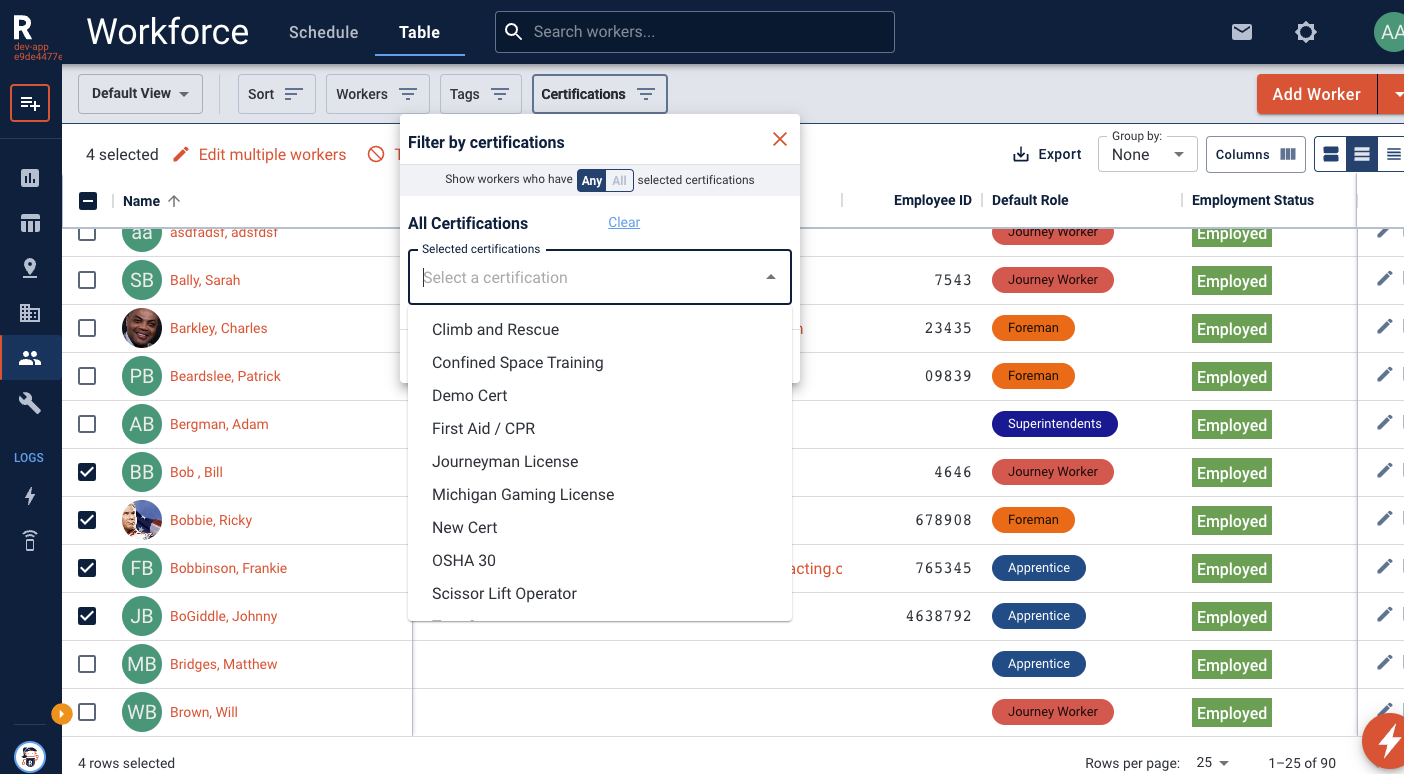
Task: Check the Bally, Sarah row checkbox
Action: point(87,280)
